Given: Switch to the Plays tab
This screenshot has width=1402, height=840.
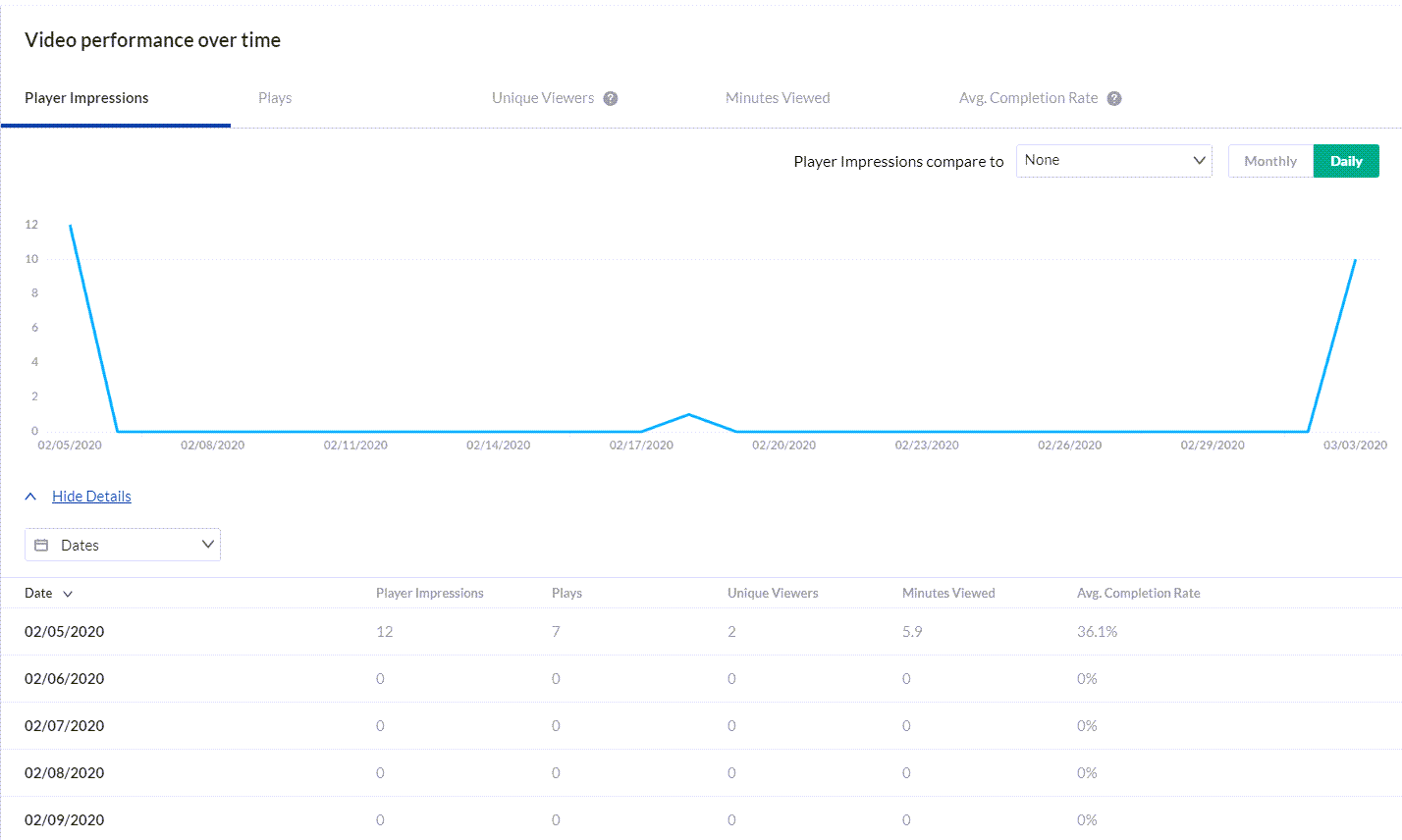Looking at the screenshot, I should point(275,98).
